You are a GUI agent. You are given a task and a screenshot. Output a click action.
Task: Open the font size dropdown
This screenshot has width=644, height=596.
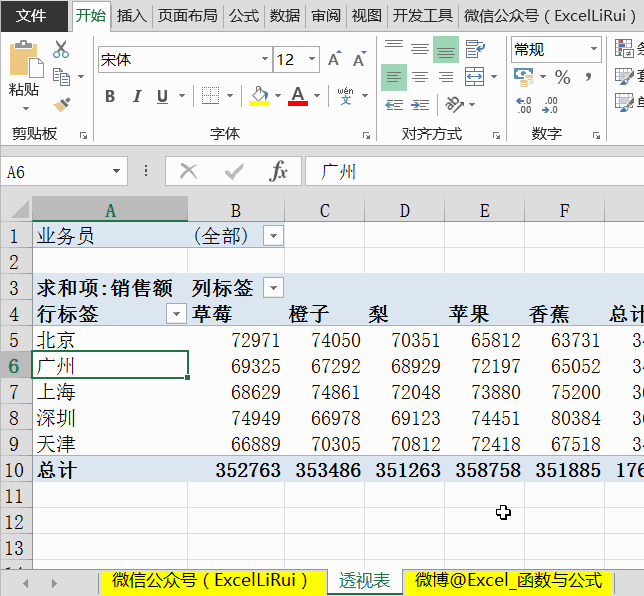coord(312,59)
